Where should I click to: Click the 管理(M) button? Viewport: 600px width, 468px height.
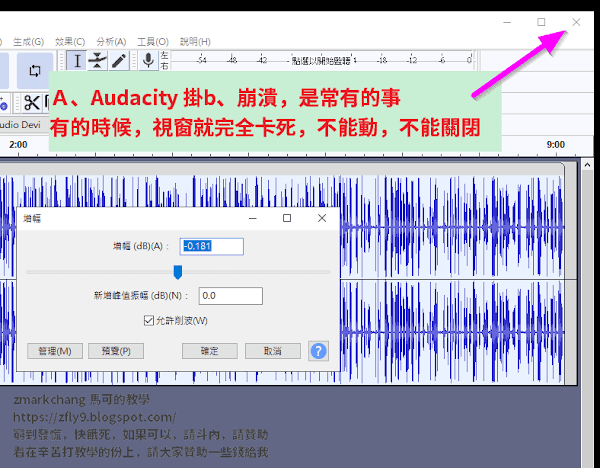tap(55, 351)
